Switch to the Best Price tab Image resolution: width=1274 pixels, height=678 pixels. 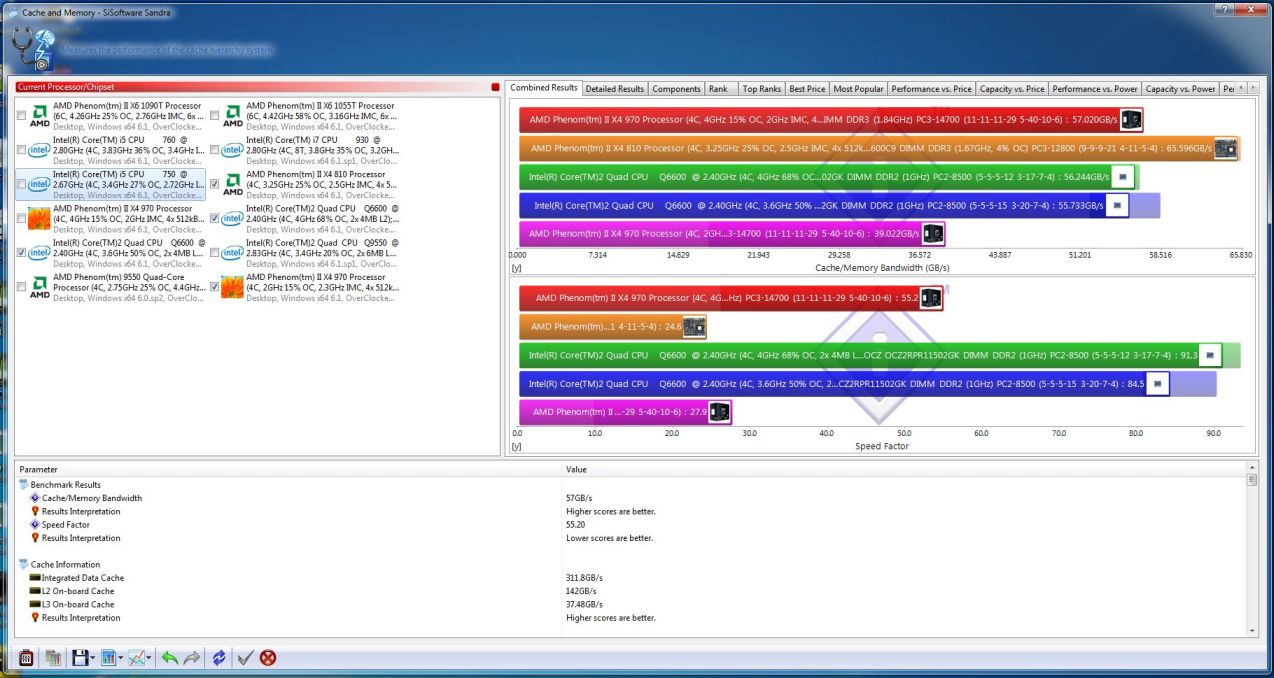807,89
